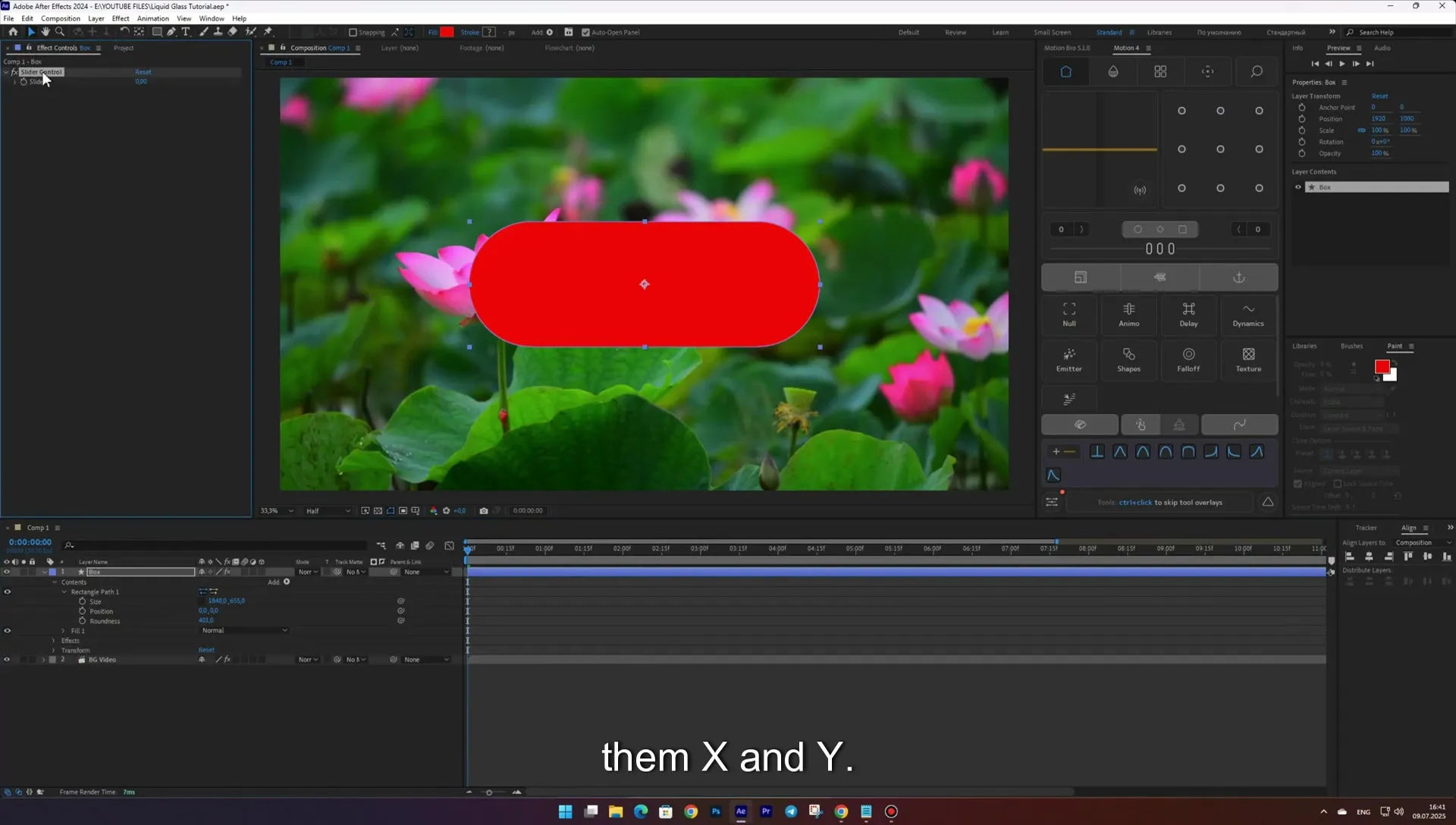
Task: Expand the Transform group in timeline
Action: pyautogui.click(x=53, y=651)
